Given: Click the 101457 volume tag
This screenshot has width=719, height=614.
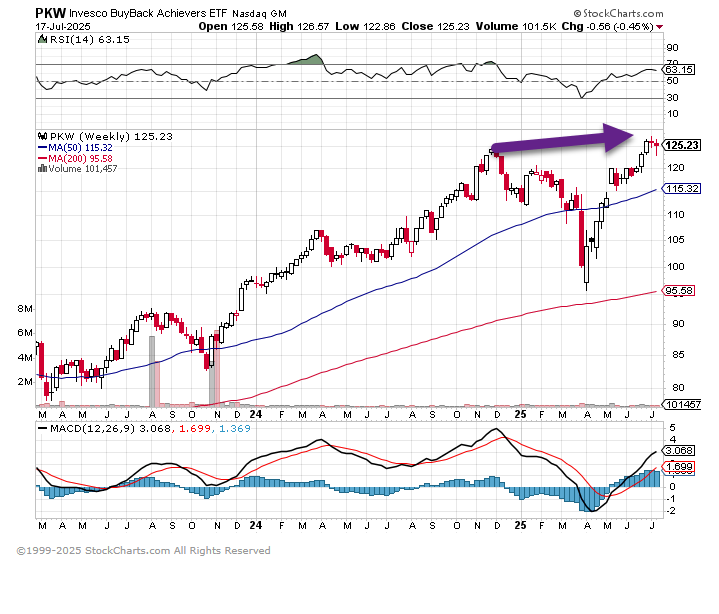Looking at the screenshot, I should (x=682, y=404).
